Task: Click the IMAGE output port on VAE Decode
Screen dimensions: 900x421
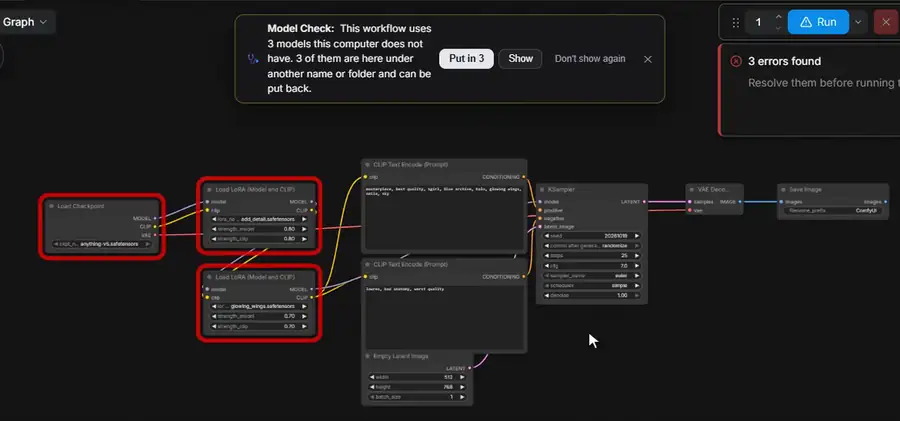Action: click(x=740, y=202)
